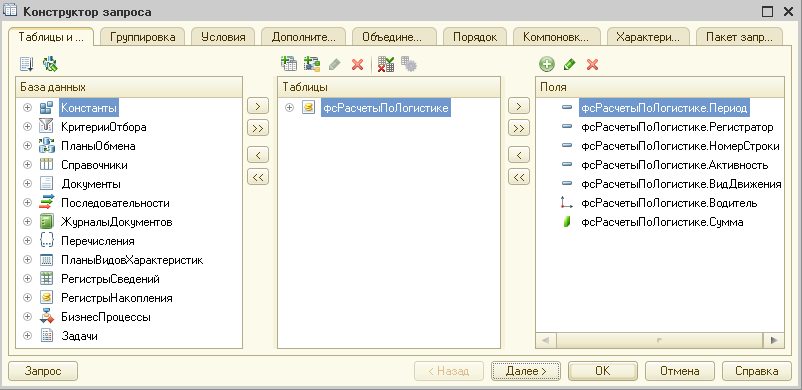Screen dimensions: 802x390
Task: Expand the РегистрыСведений node
Action: [27, 279]
